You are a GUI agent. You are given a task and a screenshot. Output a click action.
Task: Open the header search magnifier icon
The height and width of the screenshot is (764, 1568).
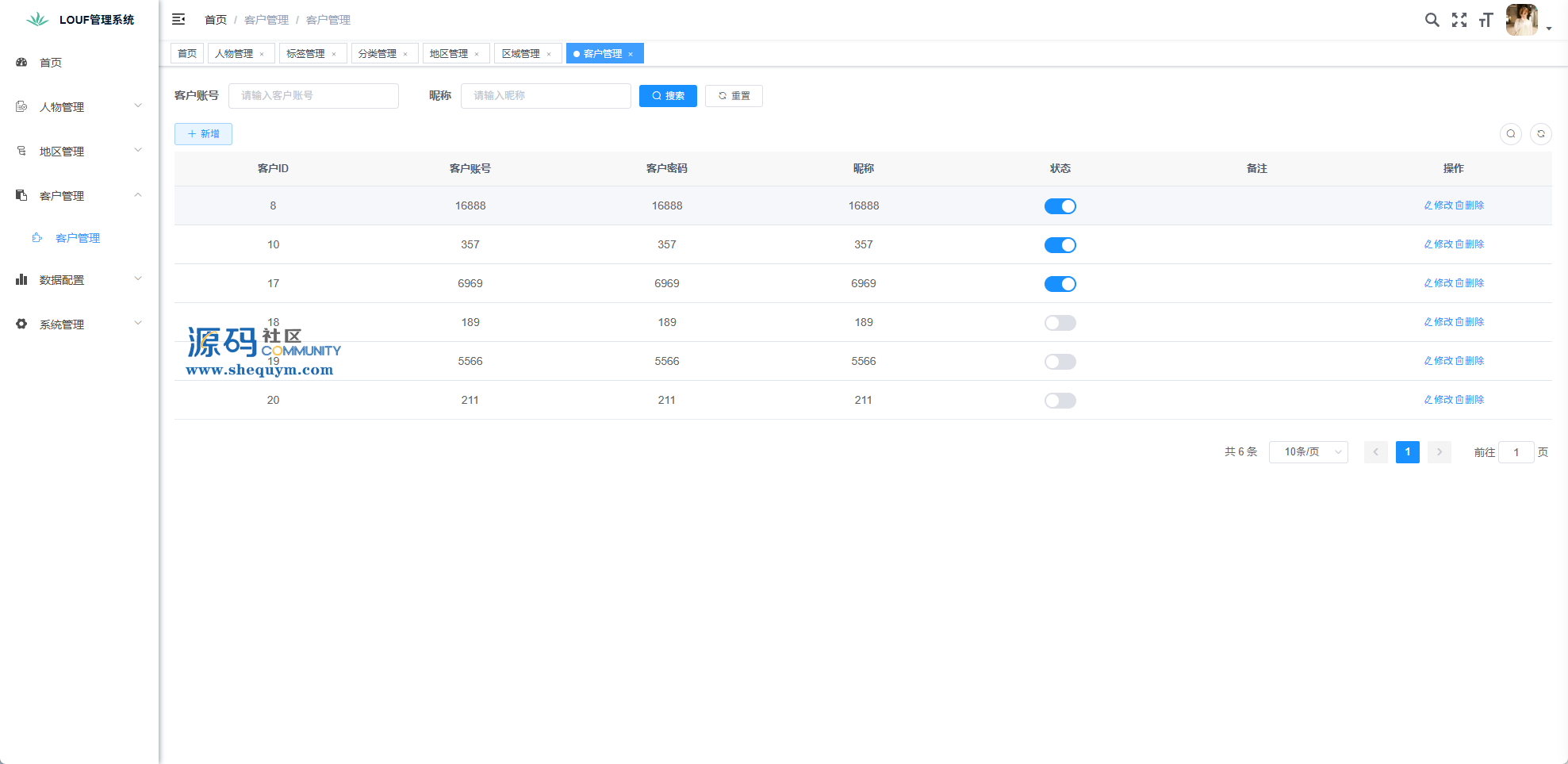(x=1432, y=20)
